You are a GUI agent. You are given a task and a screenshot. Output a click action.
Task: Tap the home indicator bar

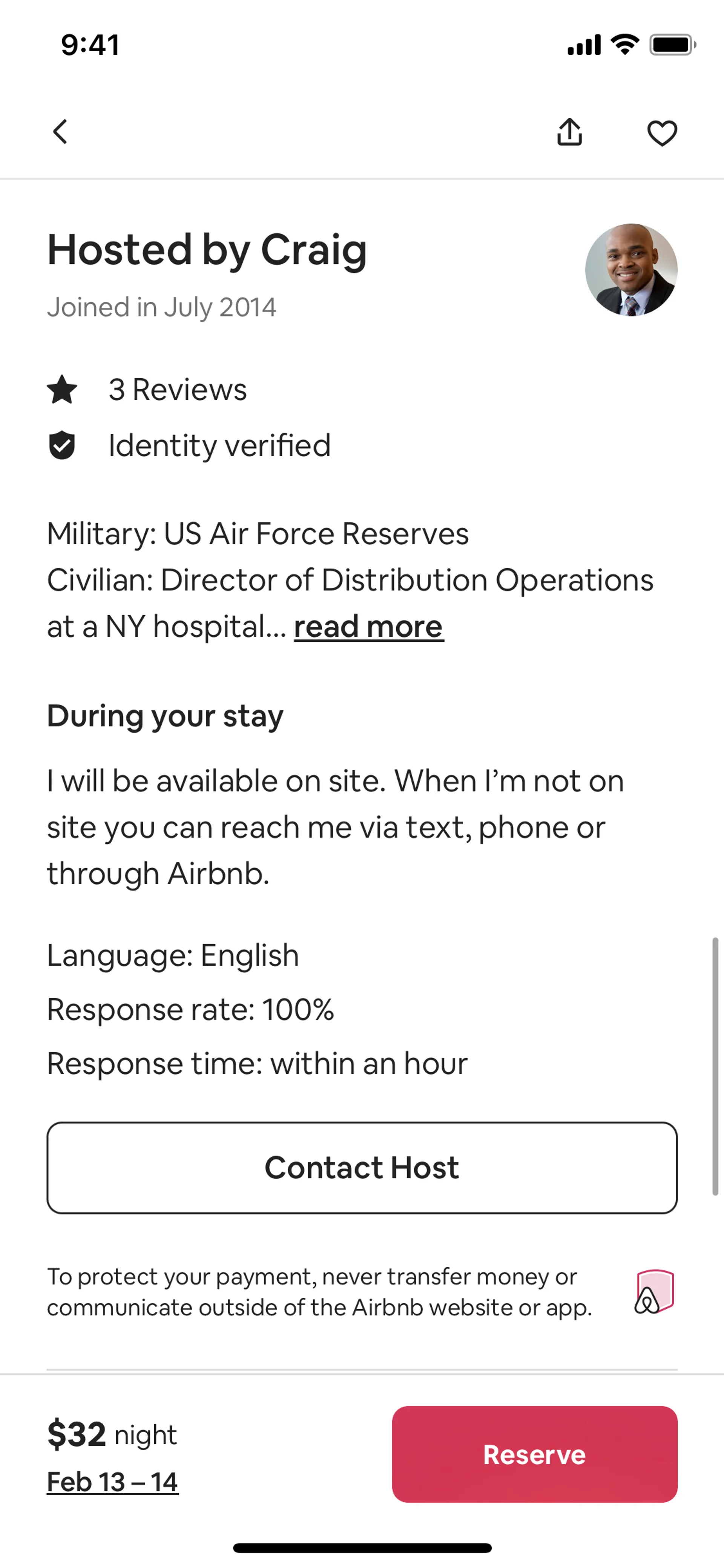pos(362,1547)
